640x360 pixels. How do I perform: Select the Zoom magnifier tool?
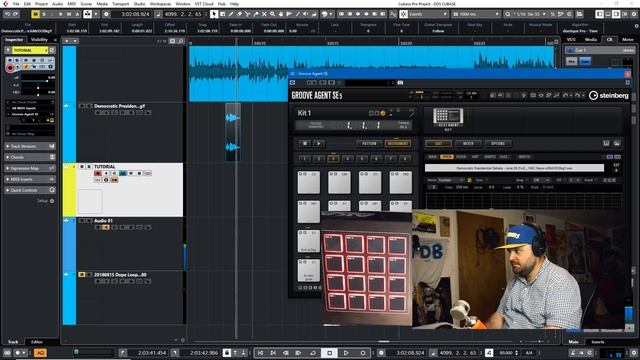point(272,14)
